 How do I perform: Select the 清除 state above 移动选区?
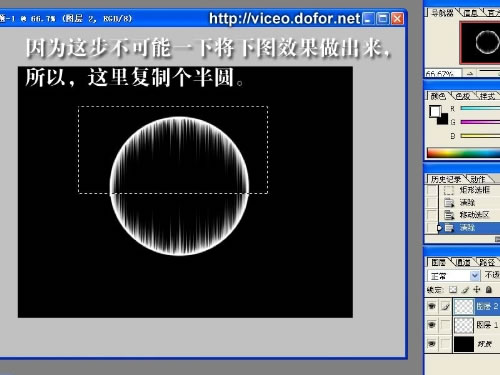click(x=467, y=202)
